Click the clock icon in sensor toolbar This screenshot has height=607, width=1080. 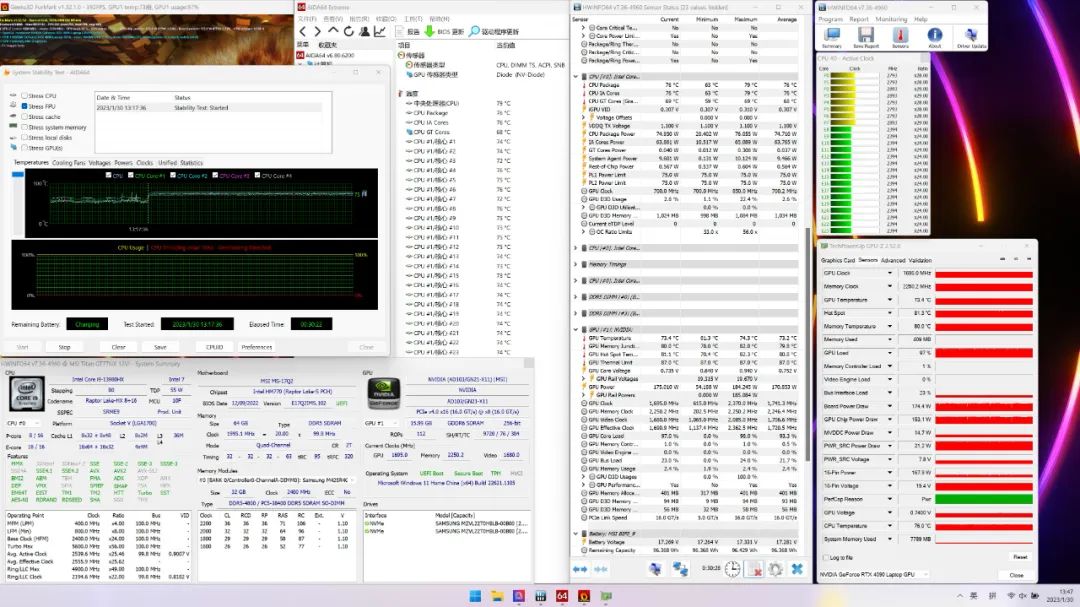tap(732, 568)
